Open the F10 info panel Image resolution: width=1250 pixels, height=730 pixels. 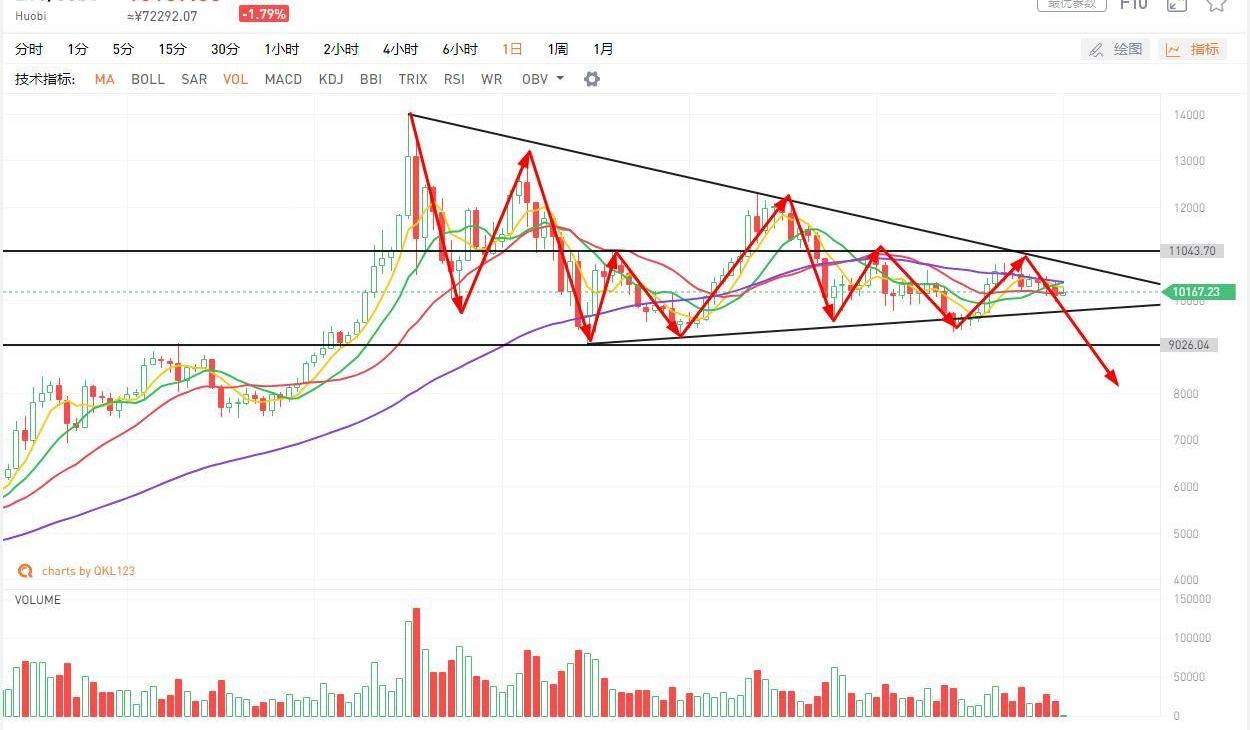[x=1133, y=4]
